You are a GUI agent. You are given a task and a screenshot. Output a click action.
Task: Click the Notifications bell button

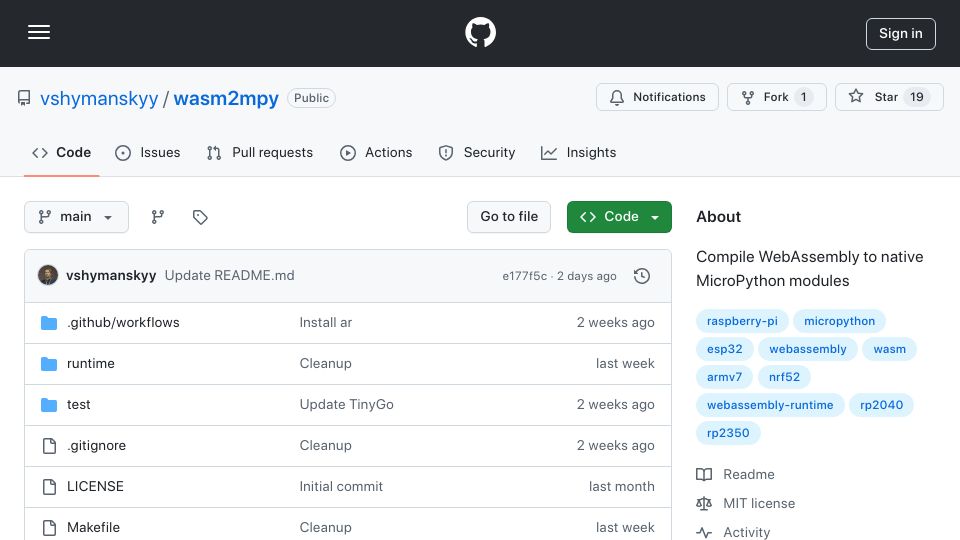click(x=658, y=97)
